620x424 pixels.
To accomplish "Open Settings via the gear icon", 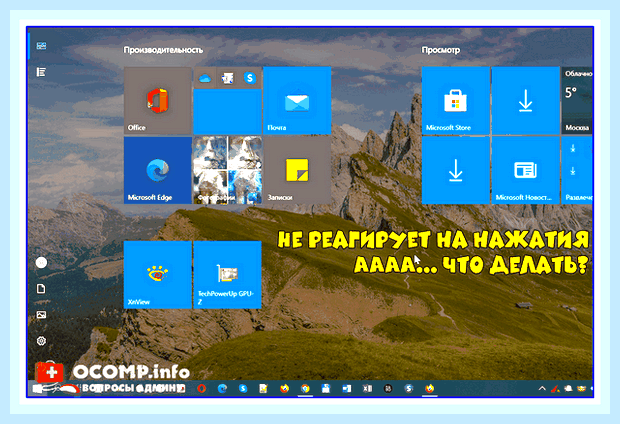I will click(x=41, y=341).
